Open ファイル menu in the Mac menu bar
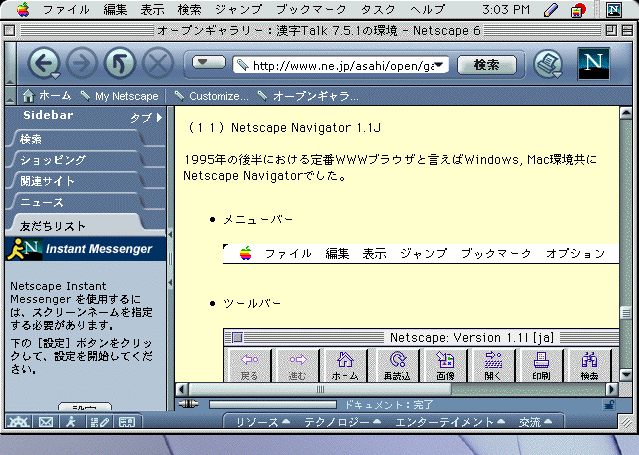The width and height of the screenshot is (639, 455). click(x=66, y=9)
